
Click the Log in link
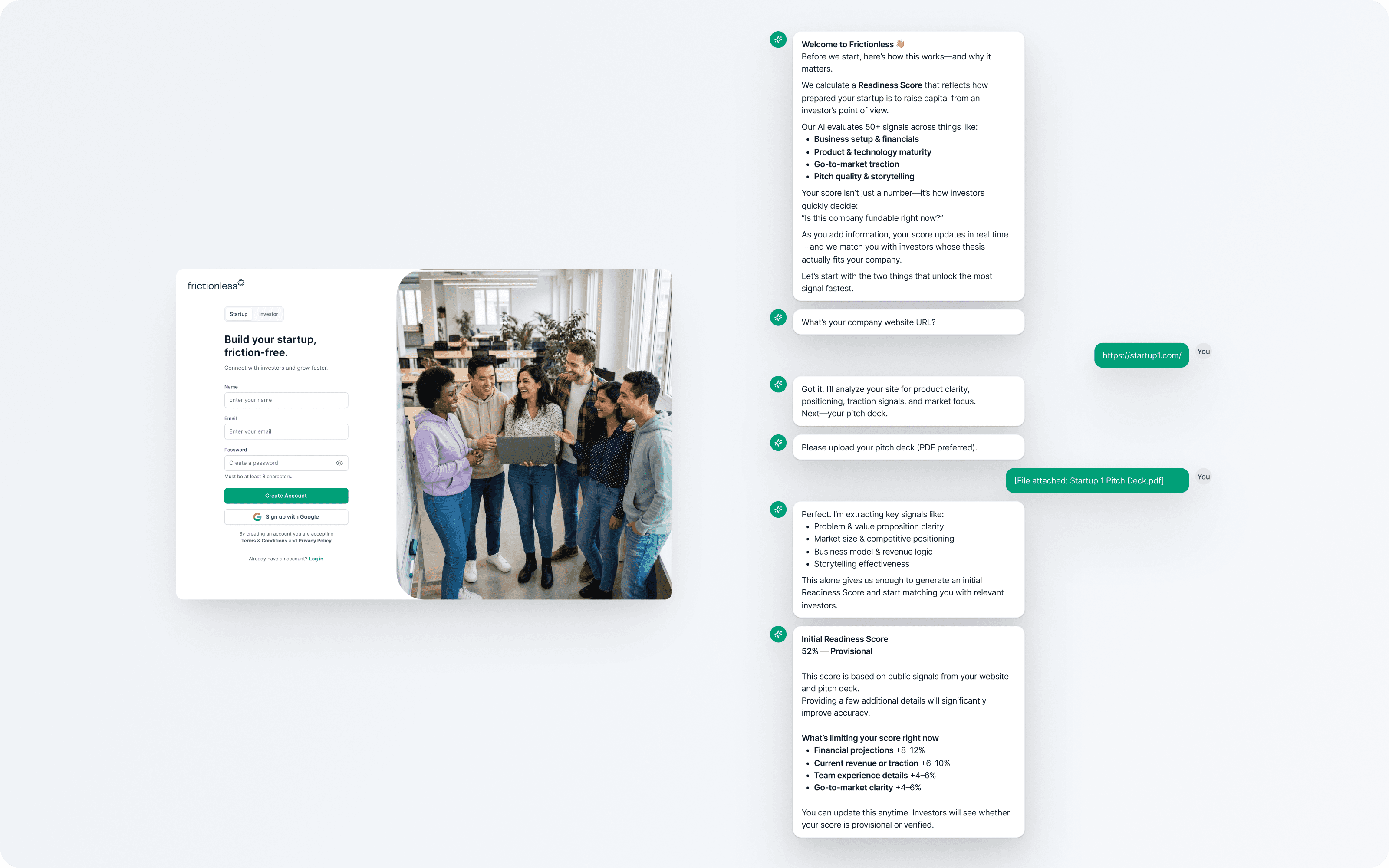(316, 559)
